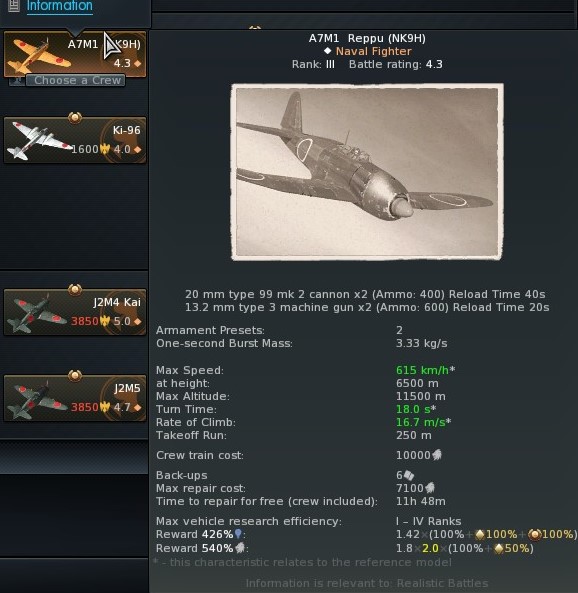This screenshot has width=578, height=593.
Task: Click the golden eagle icon beside 1600
Action: [x=105, y=149]
